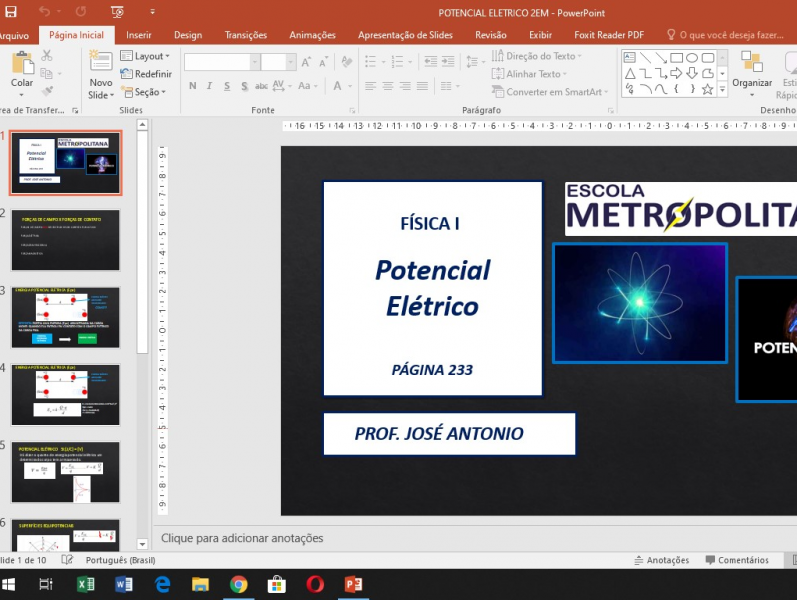Screen dimensions: 797x600
Task: Toggle the Anotações notes pane
Action: 660,560
